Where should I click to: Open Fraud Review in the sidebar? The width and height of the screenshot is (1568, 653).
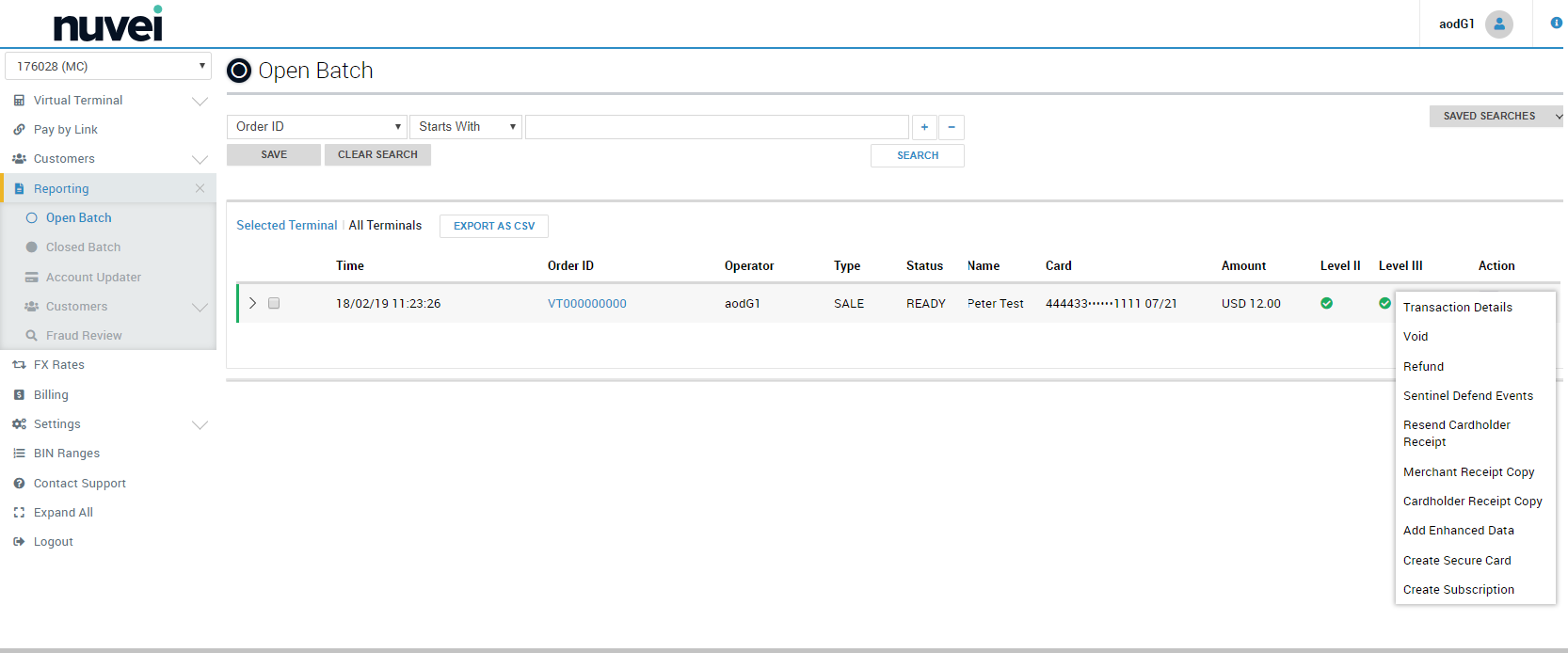84,336
